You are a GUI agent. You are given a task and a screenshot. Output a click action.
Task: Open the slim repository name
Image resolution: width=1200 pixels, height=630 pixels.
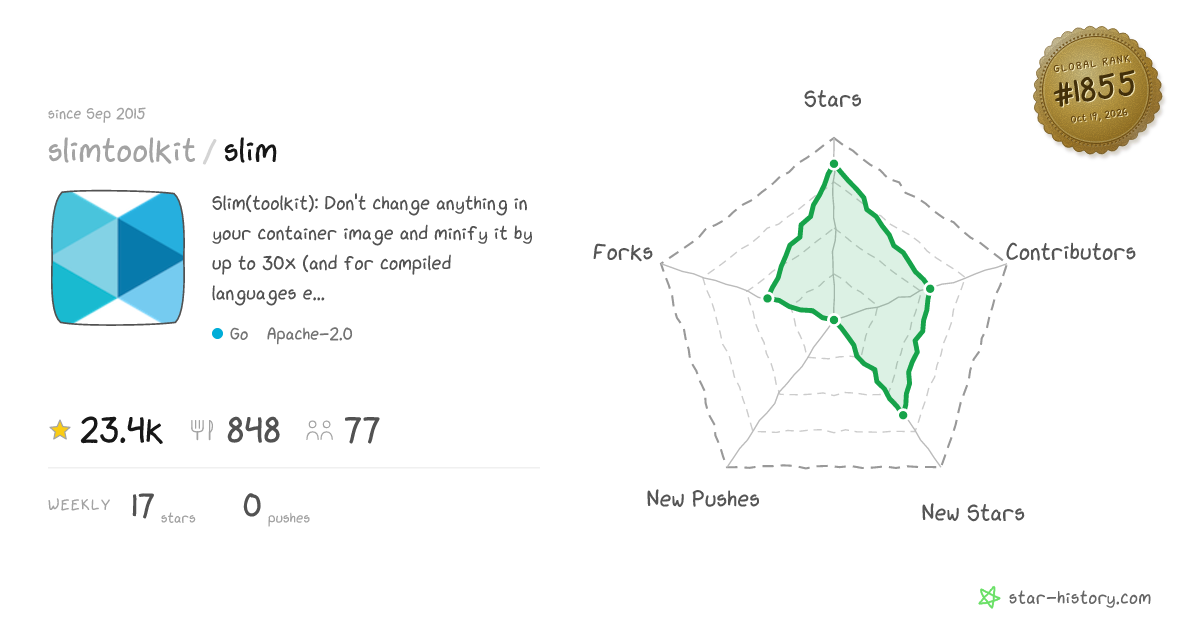(x=250, y=152)
